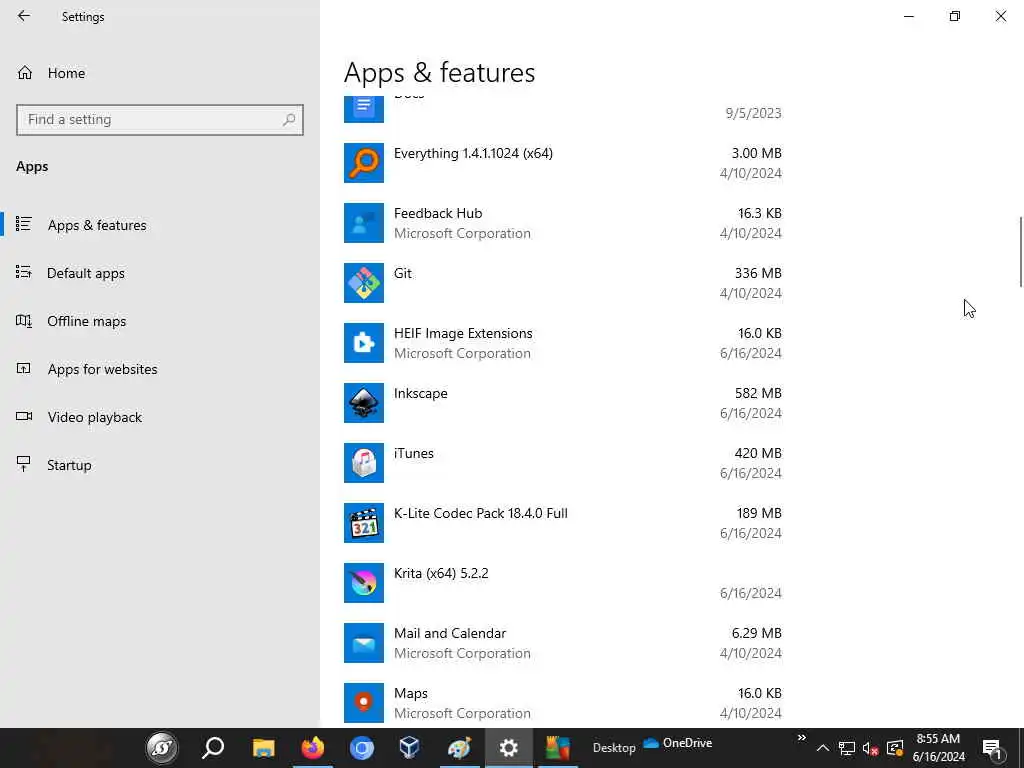
Task: Select the Maps entry name
Action: click(410, 693)
